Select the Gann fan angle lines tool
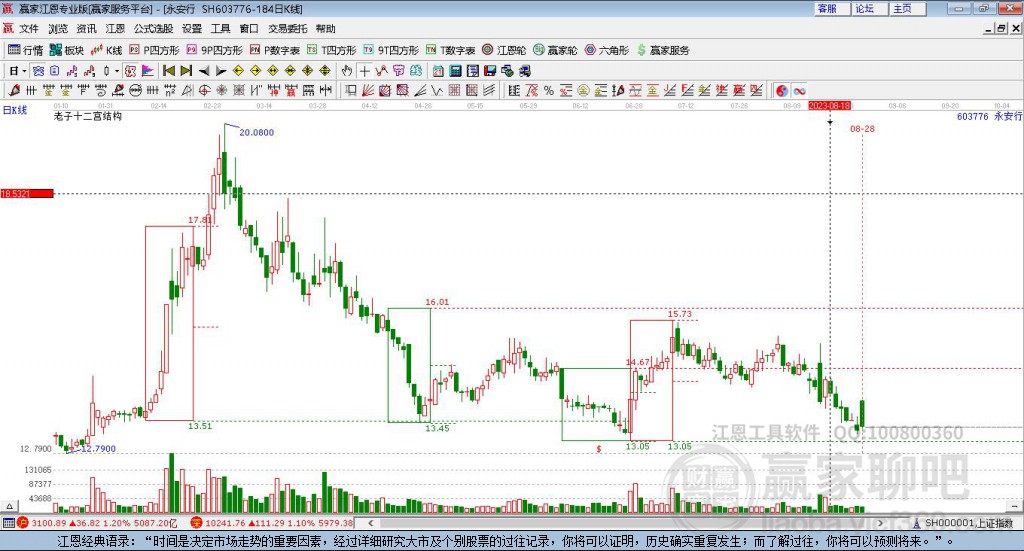 (x=368, y=91)
